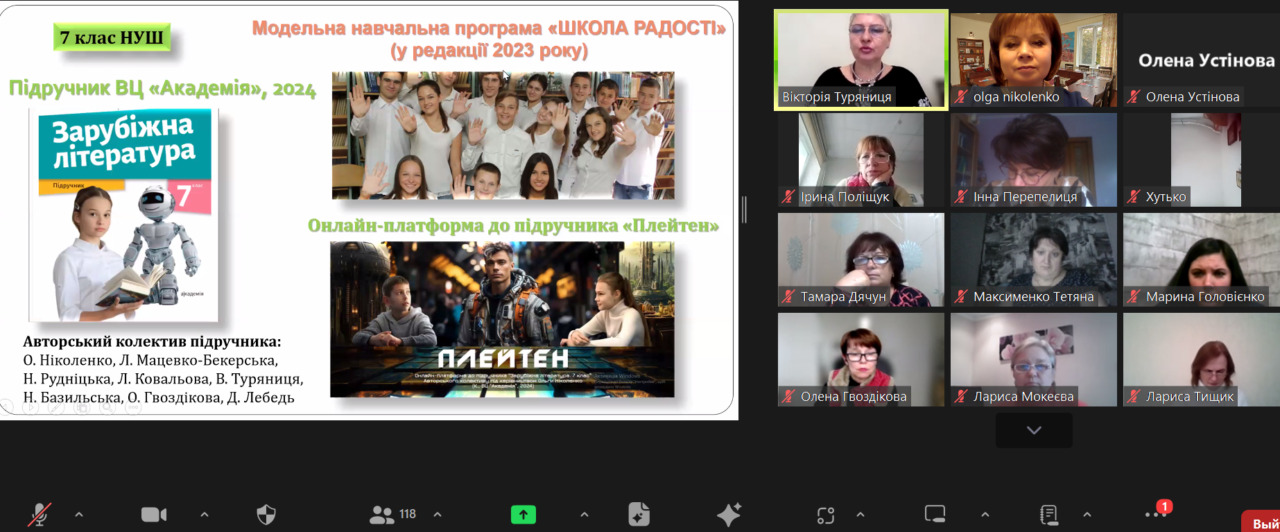Viewport: 1280px width, 532px height.
Task: Click muted mic icon beside Інна Перепелиця
Action: tap(962, 197)
